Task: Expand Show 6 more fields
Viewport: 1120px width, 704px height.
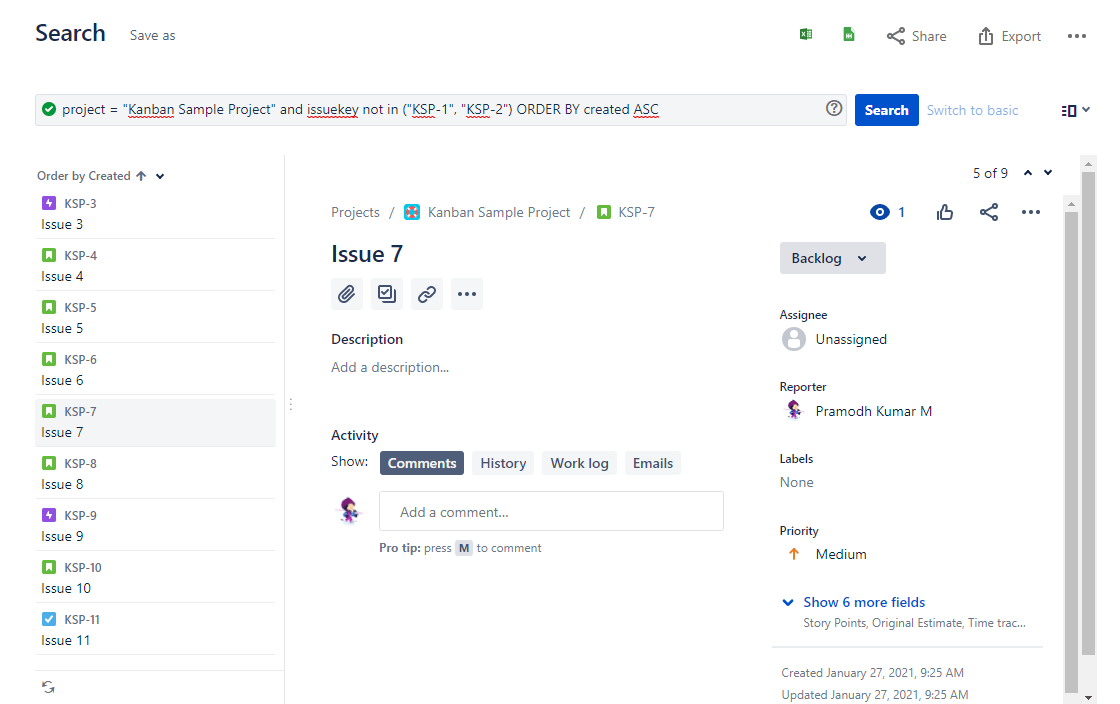Action: 863,602
